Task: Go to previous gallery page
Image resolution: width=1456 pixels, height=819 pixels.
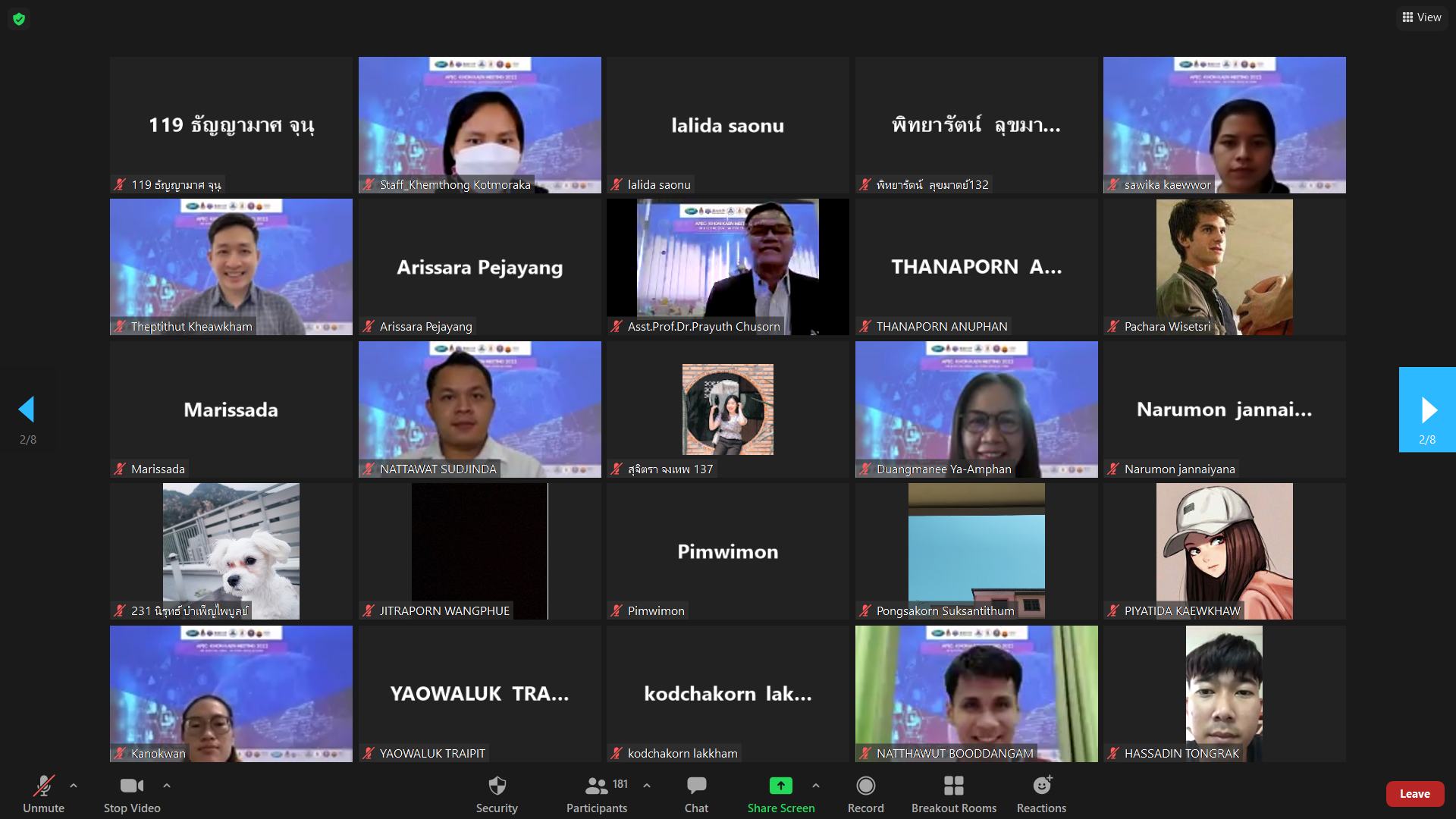Action: tap(27, 409)
